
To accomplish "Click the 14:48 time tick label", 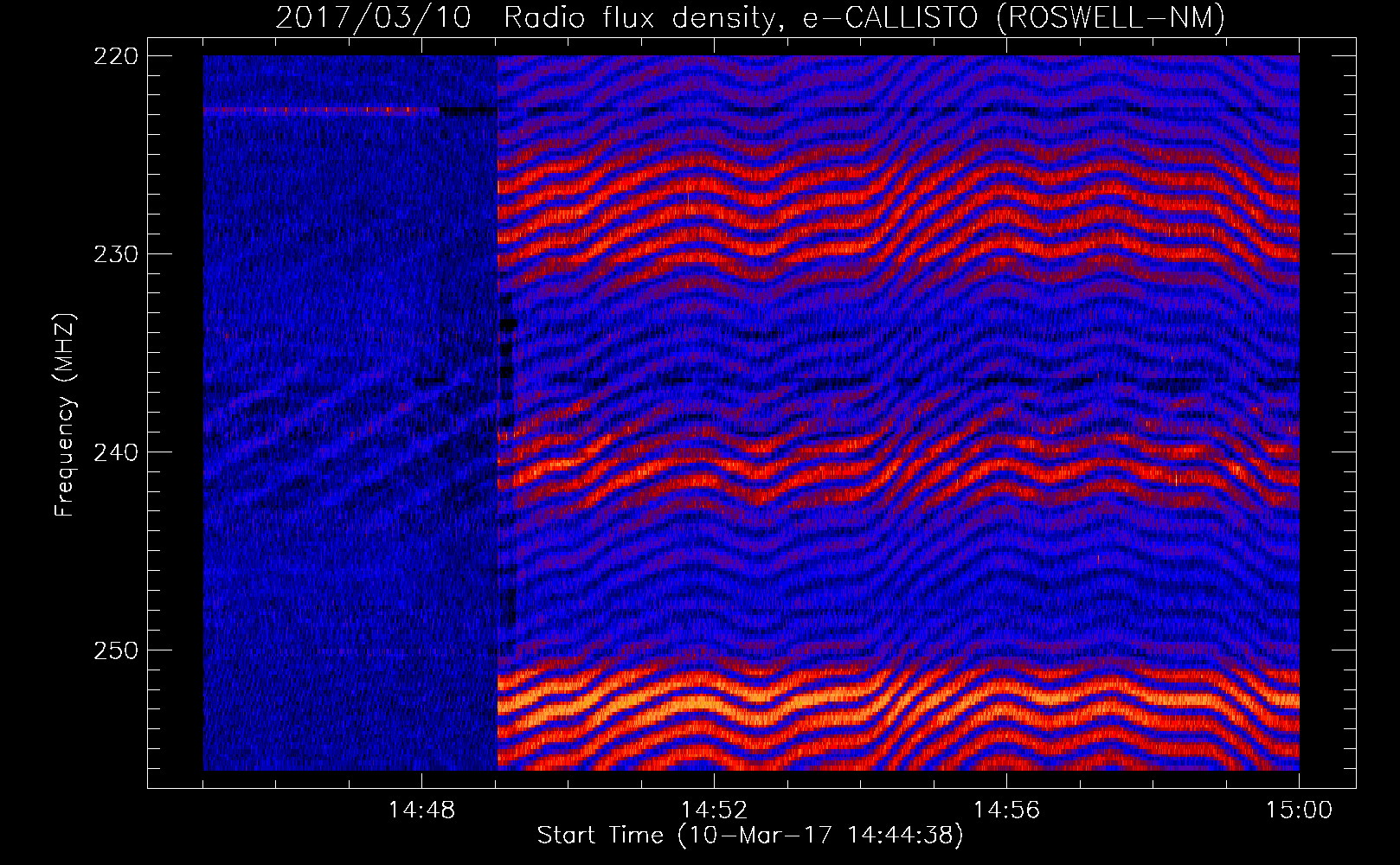I will (x=421, y=810).
